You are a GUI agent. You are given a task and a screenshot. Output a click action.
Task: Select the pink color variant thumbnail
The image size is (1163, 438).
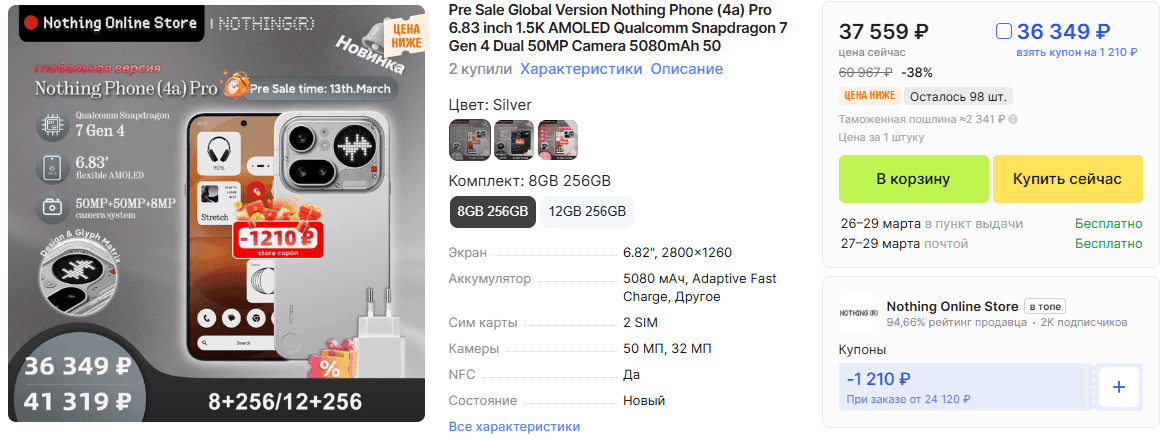[558, 139]
